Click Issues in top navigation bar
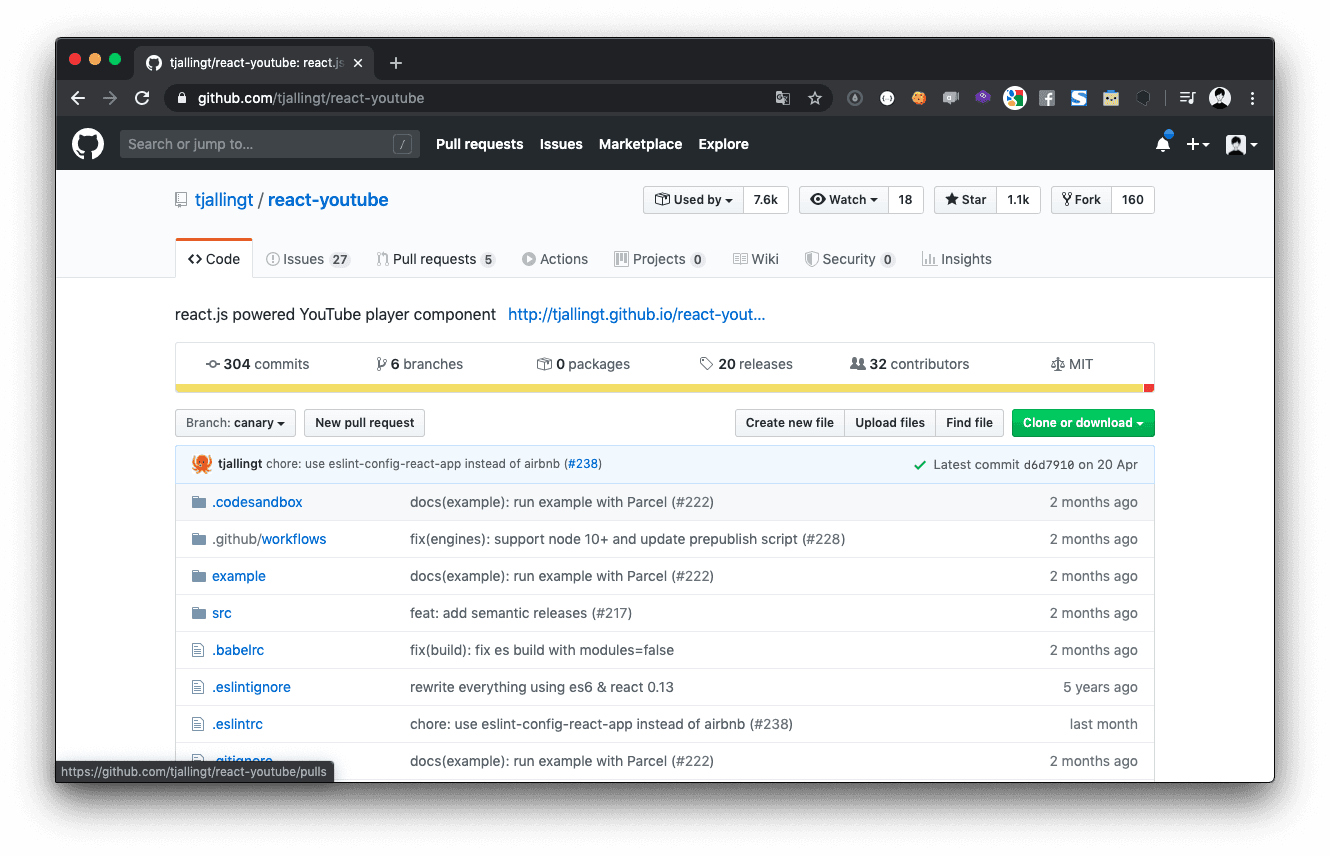 click(x=561, y=144)
